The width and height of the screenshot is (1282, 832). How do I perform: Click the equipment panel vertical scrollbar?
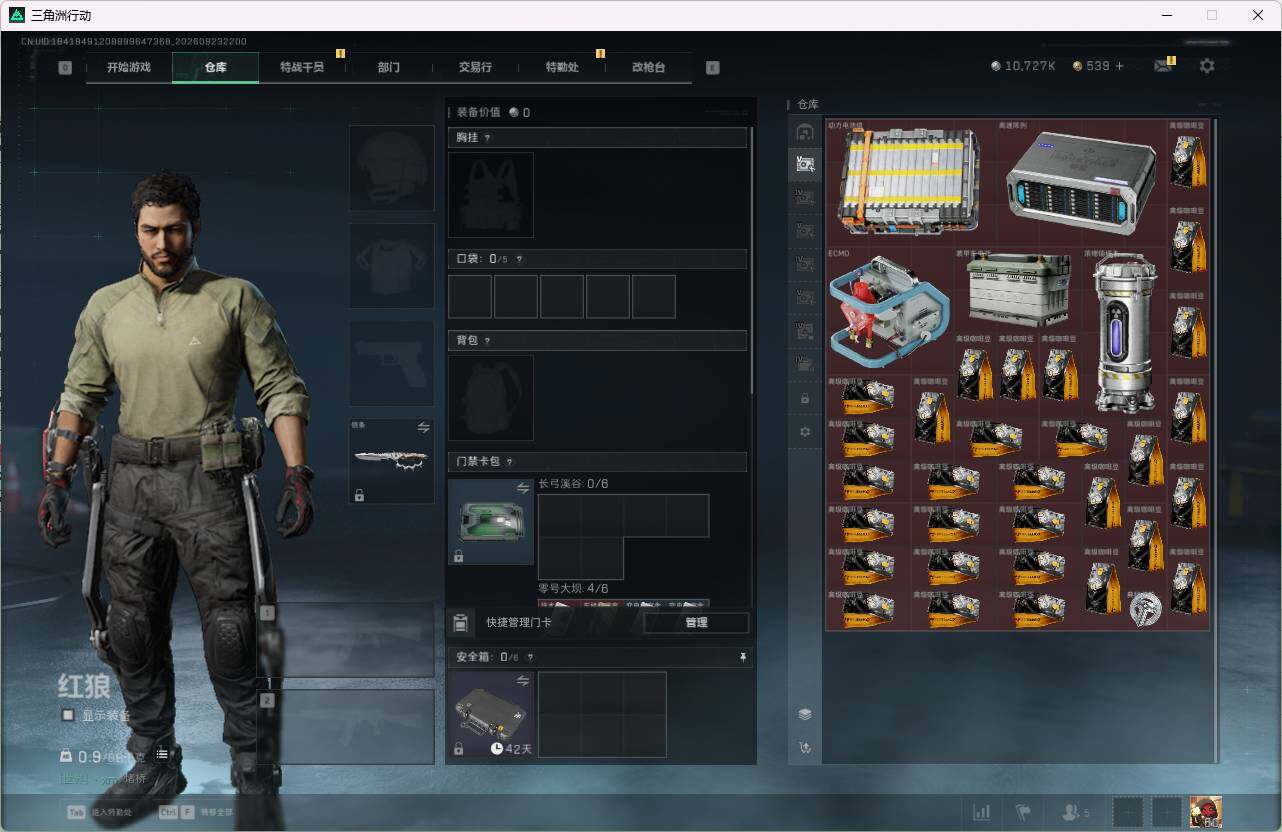pyautogui.click(x=752, y=260)
